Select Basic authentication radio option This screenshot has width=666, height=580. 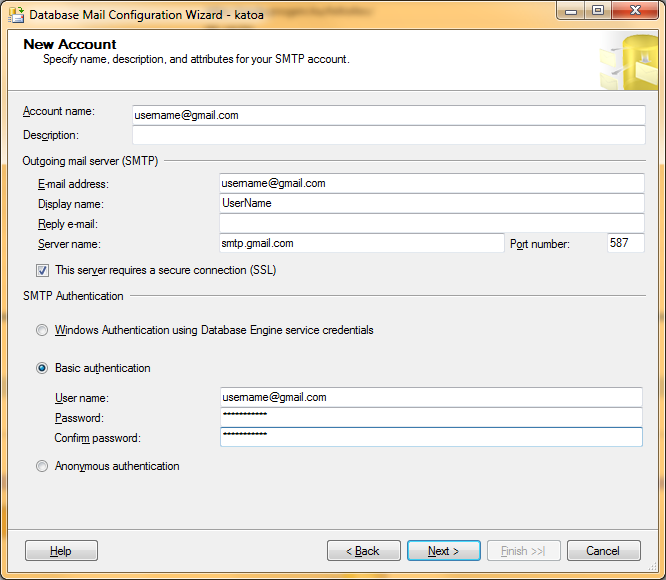[x=42, y=368]
